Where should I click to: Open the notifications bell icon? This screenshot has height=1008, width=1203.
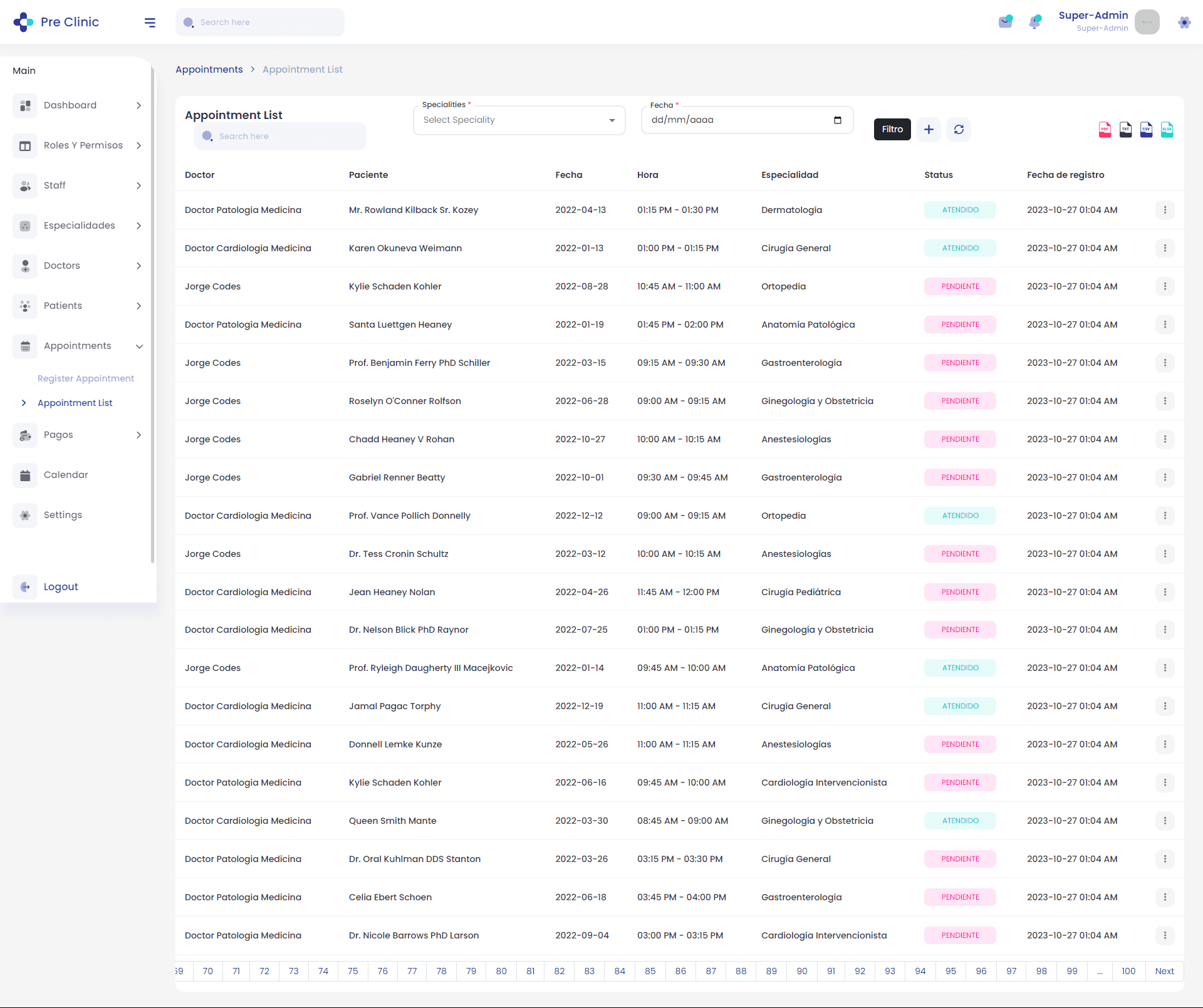click(1034, 22)
